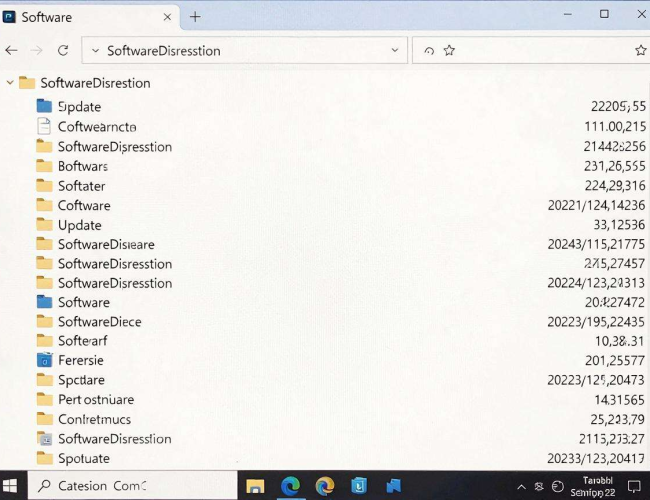Select the Spctlare folder icon

[x=44, y=379]
